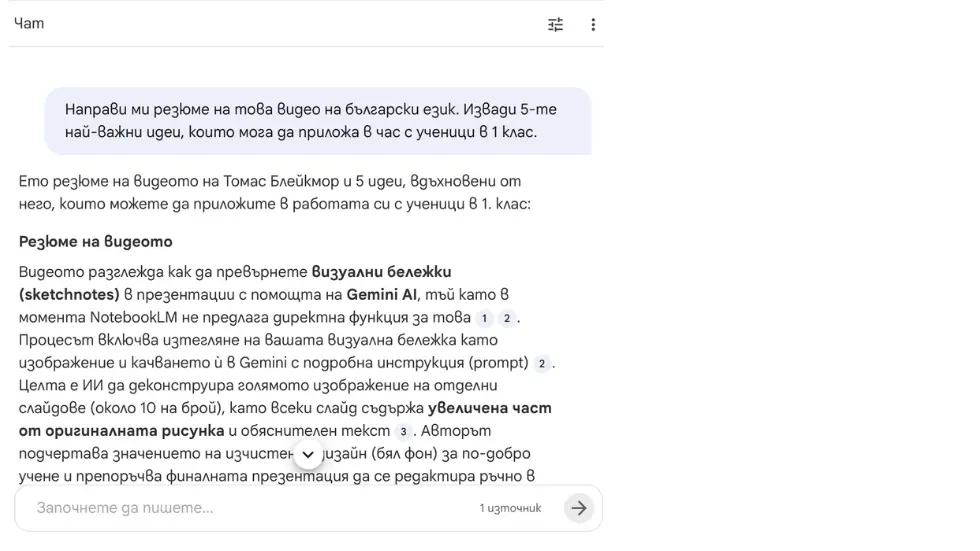Click the '1 източник' source counter
The width and height of the screenshot is (980, 551).
pos(510,508)
